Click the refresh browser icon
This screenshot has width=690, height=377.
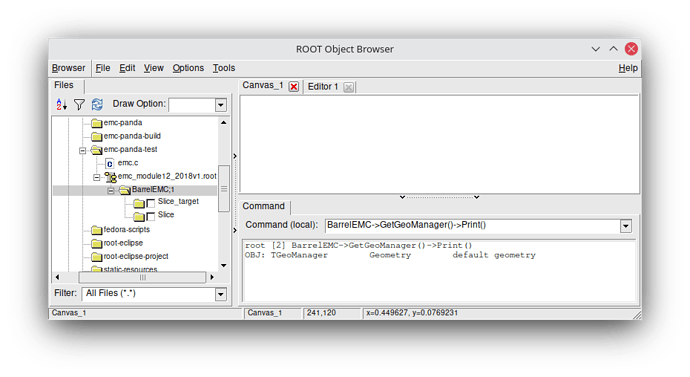[x=97, y=104]
